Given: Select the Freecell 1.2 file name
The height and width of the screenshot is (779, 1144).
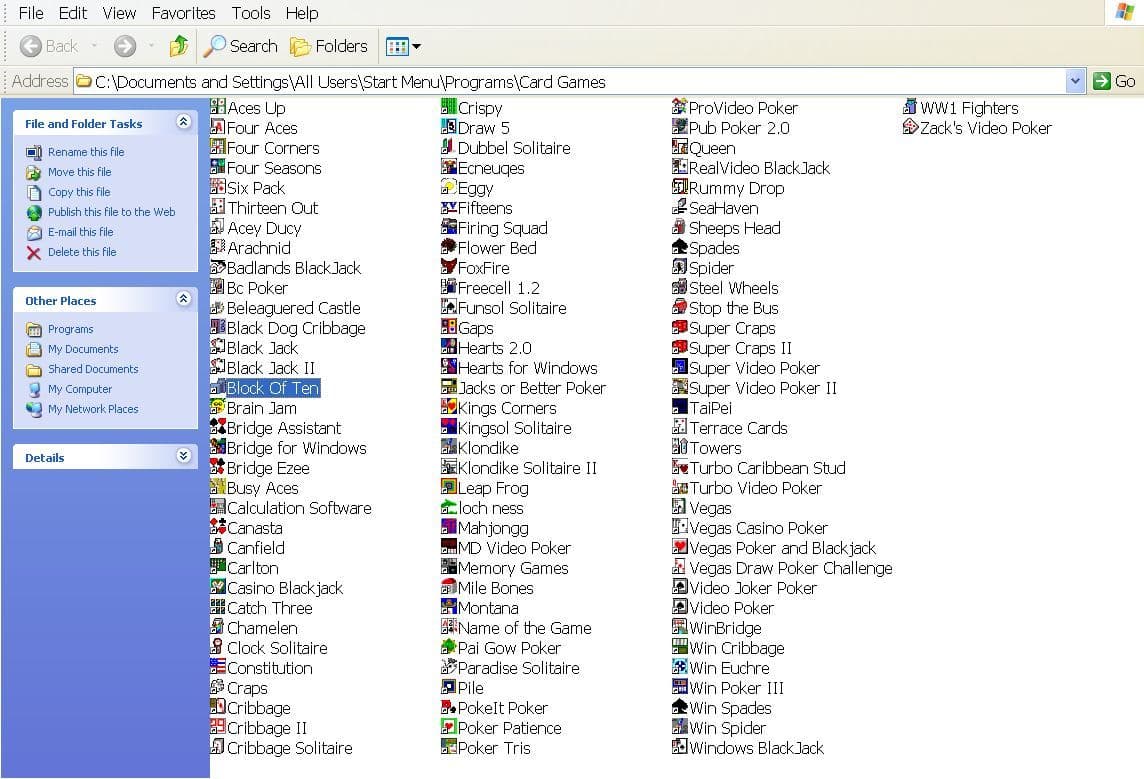Looking at the screenshot, I should pos(499,288).
